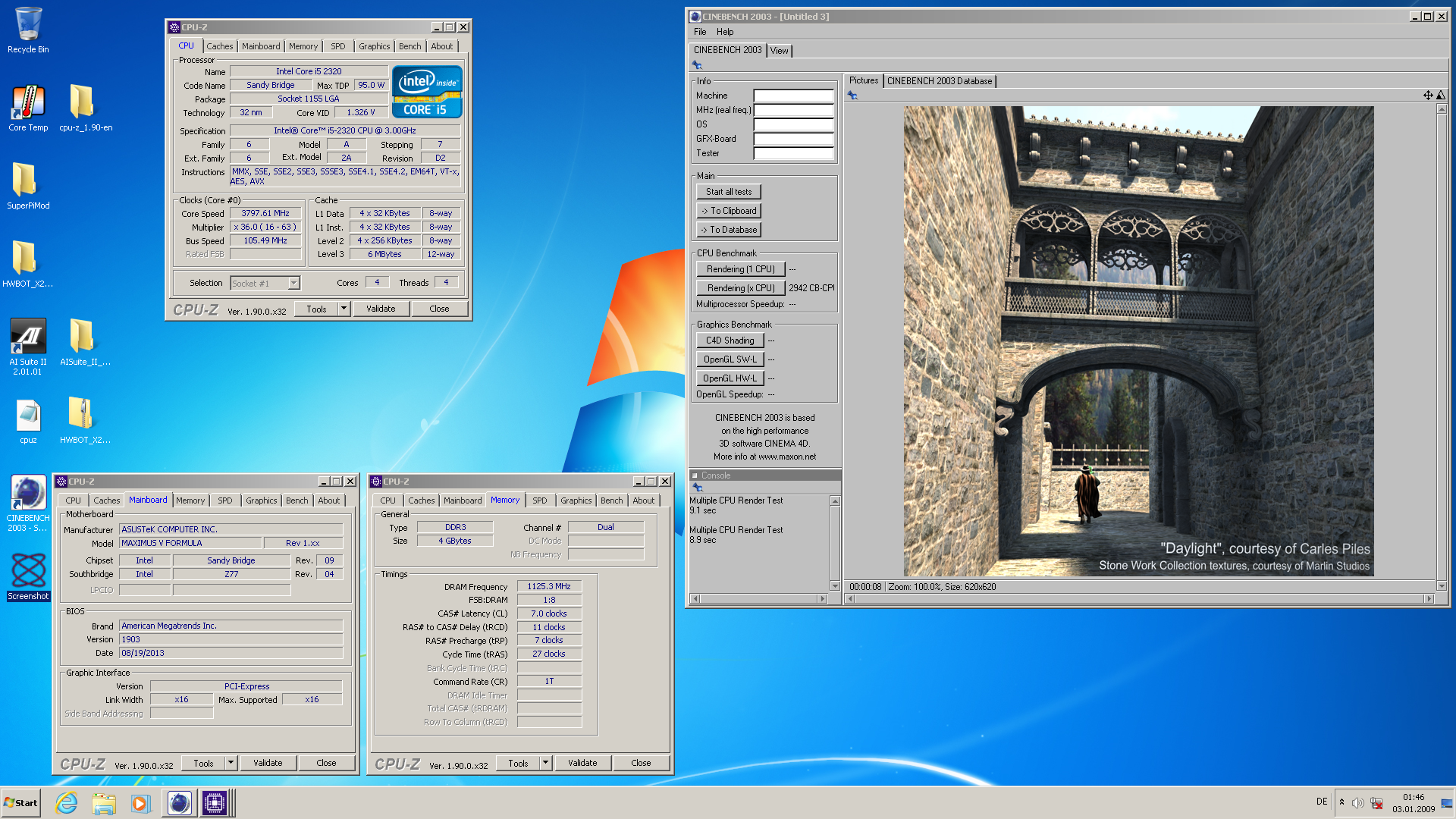
Task: Launch the Core Temp desktop shortcut
Action: (28, 108)
